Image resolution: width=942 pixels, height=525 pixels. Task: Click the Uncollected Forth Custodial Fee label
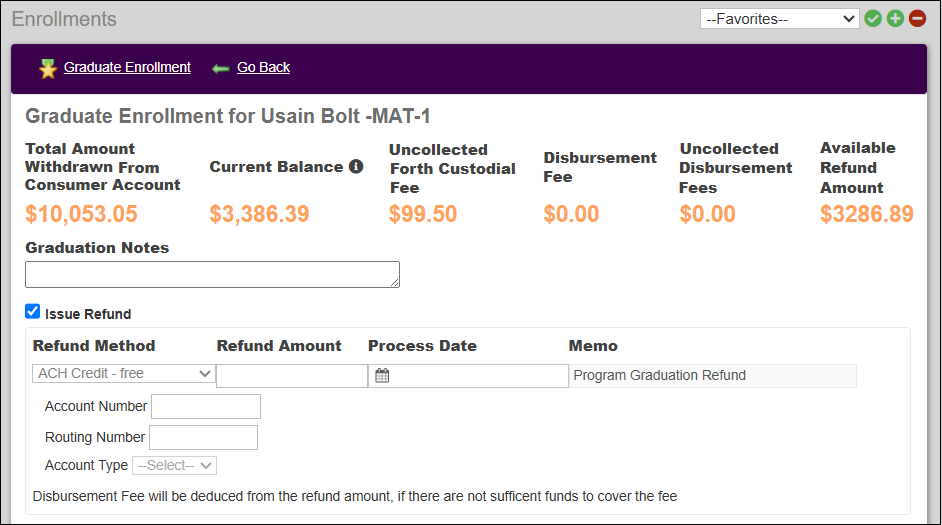point(452,169)
